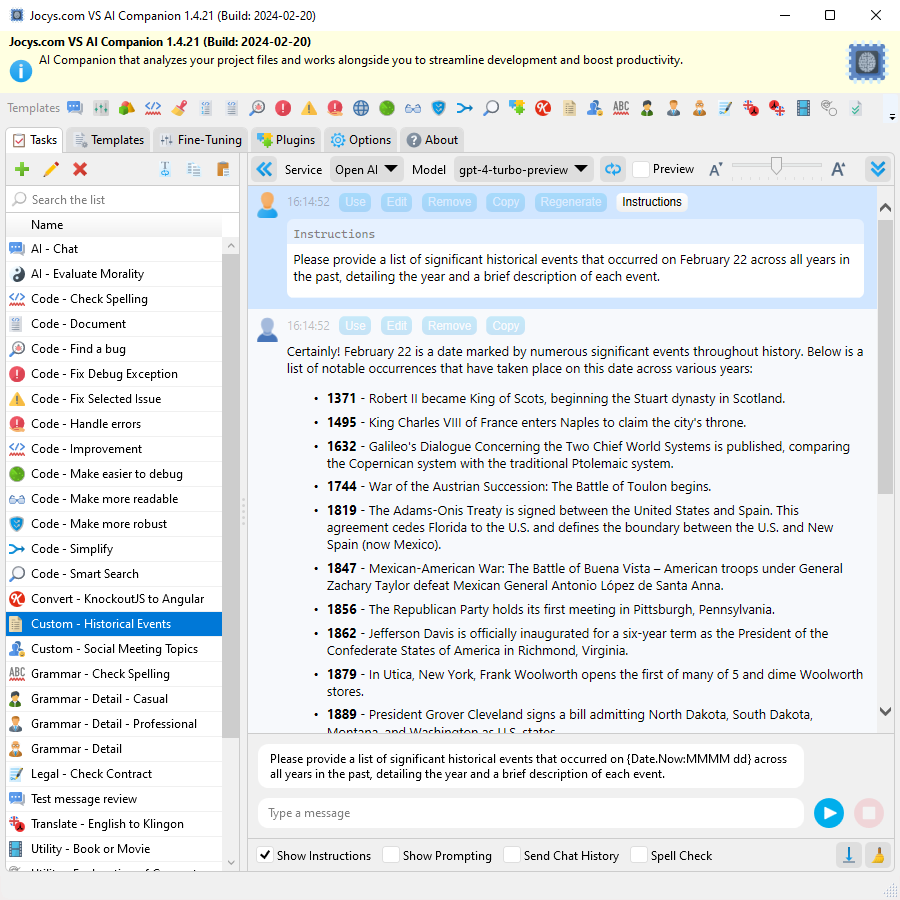
Task: Click the colored shapes icon in Templates toolbar
Action: pos(127,108)
